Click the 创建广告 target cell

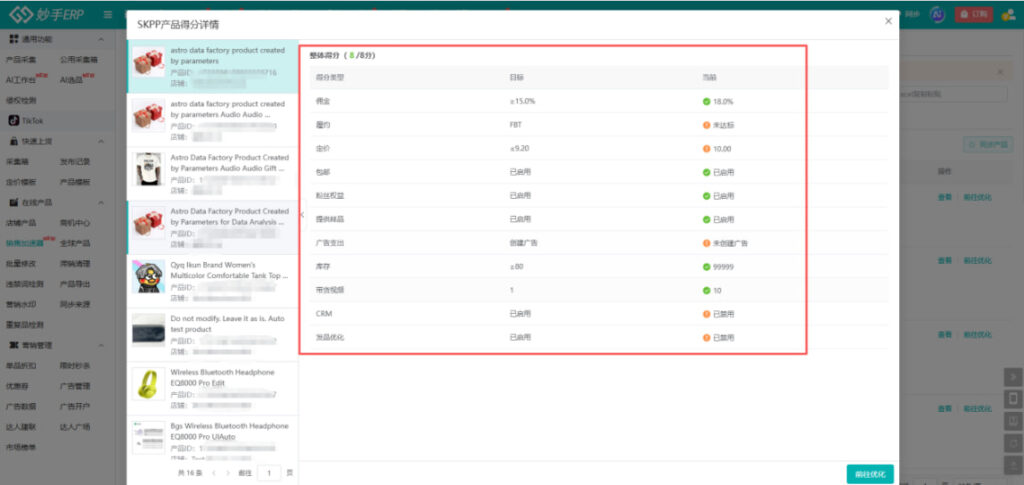coord(524,243)
